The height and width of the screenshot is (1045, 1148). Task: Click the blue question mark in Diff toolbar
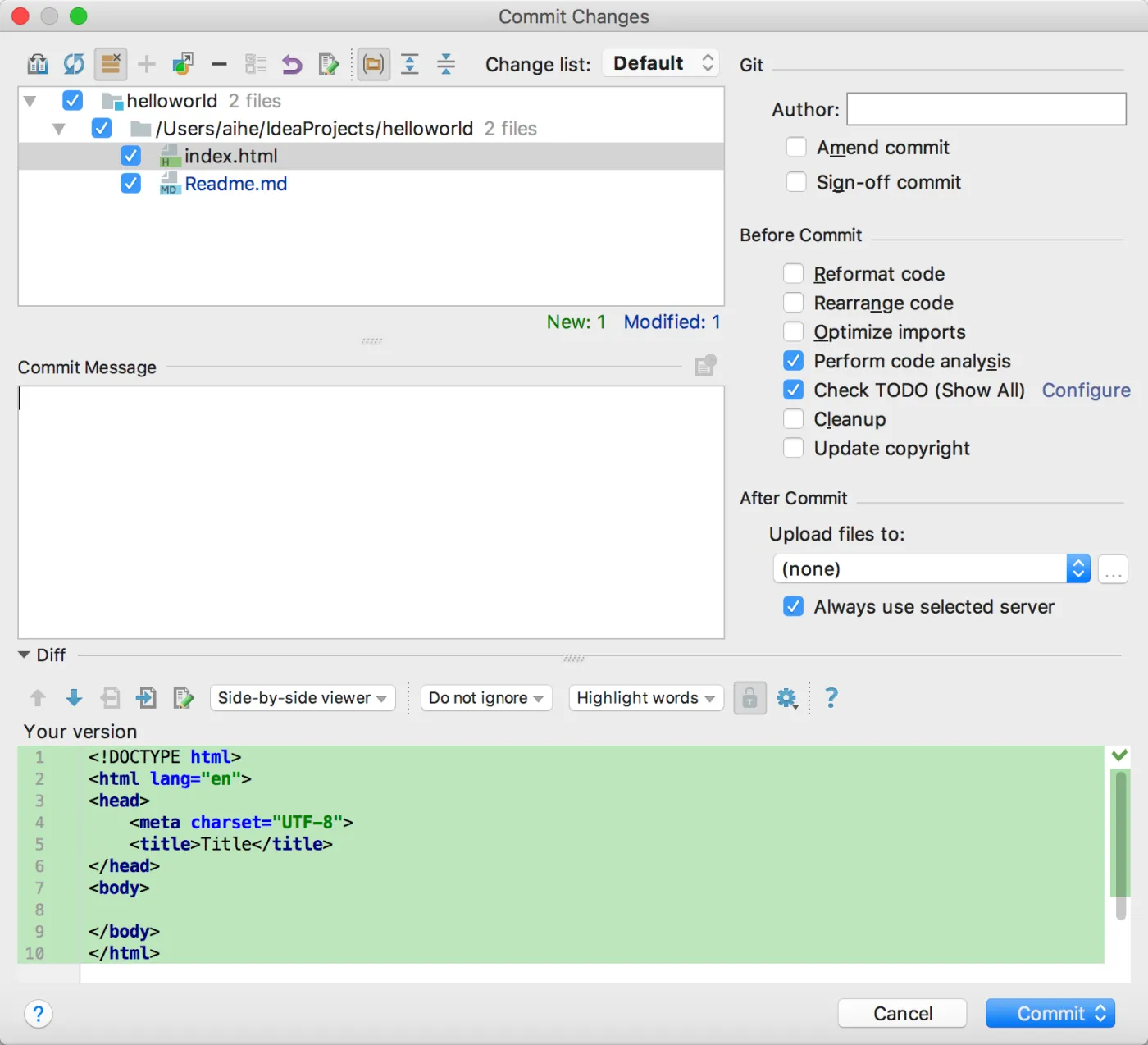click(831, 698)
